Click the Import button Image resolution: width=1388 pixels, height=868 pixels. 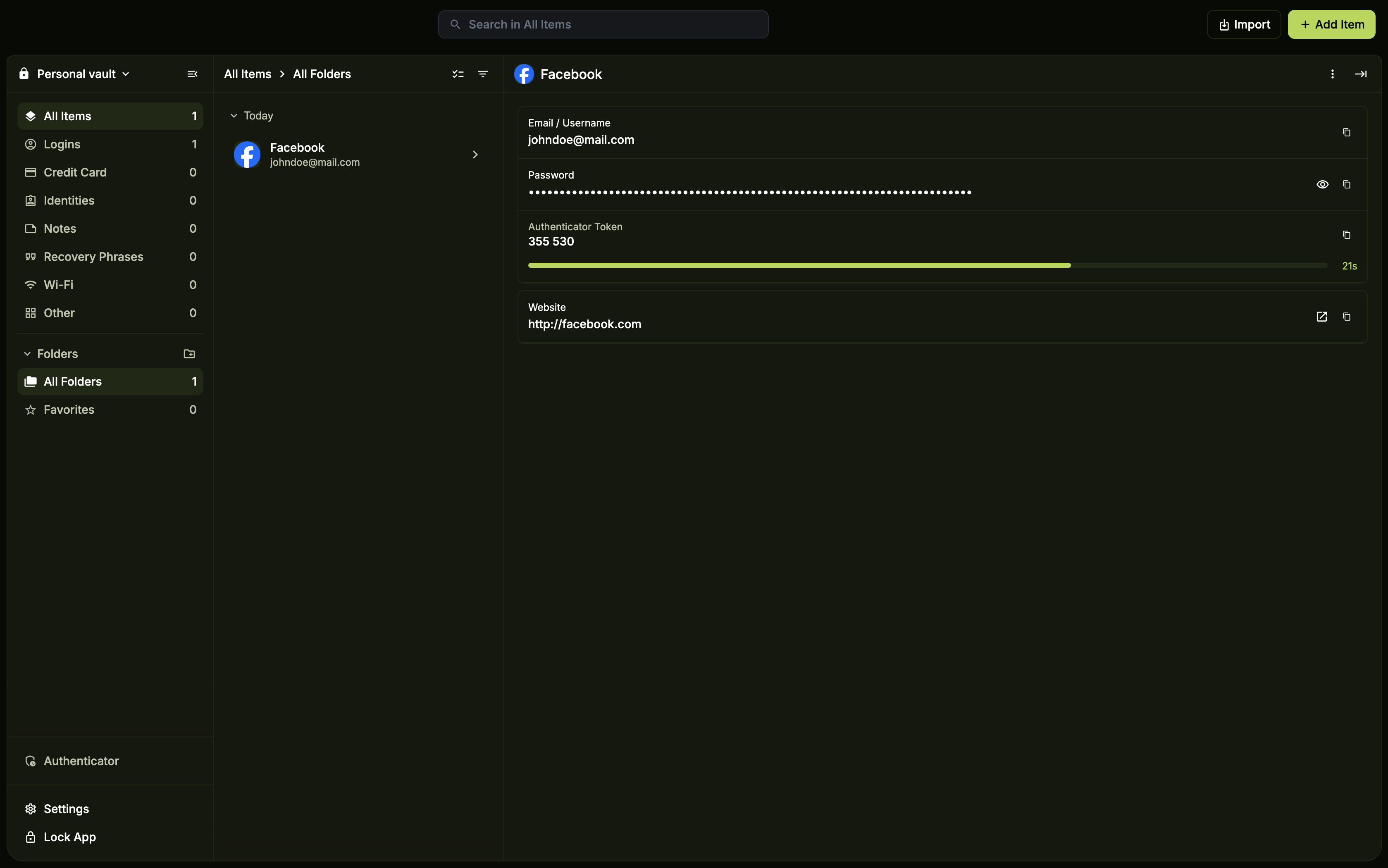[x=1244, y=25]
